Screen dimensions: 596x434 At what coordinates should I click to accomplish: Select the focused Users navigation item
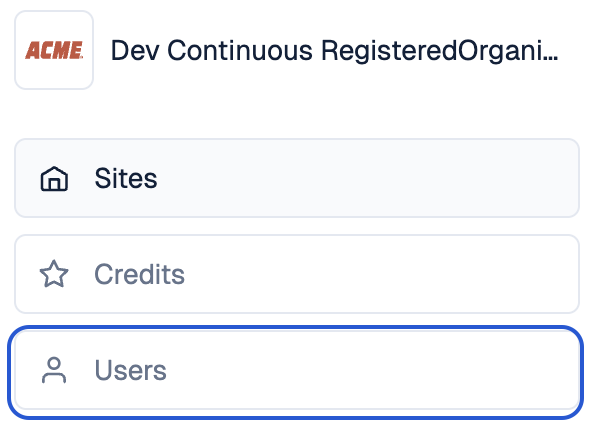(x=296, y=372)
